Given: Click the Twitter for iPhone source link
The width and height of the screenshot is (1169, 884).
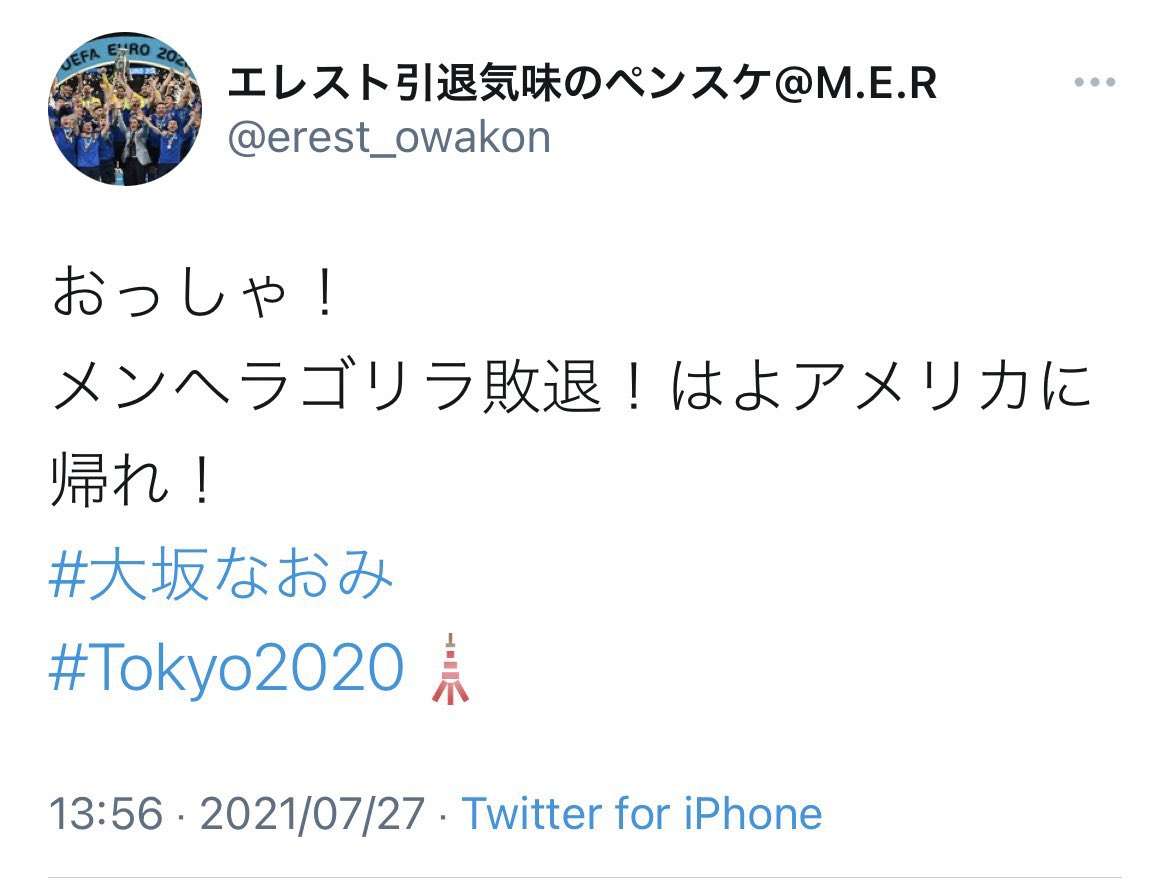Looking at the screenshot, I should pos(642,813).
